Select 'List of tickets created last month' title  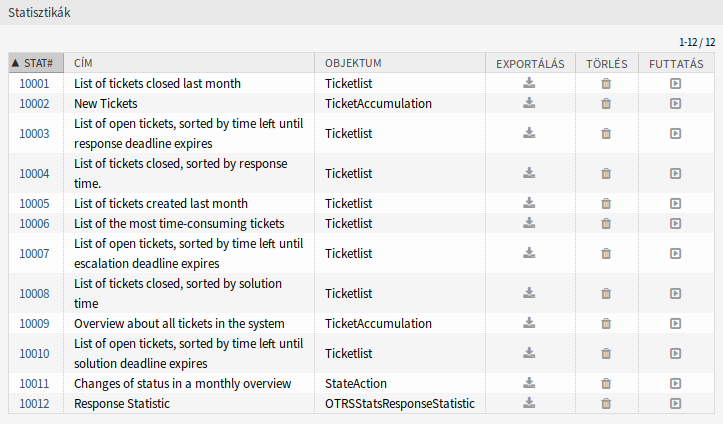pos(161,204)
